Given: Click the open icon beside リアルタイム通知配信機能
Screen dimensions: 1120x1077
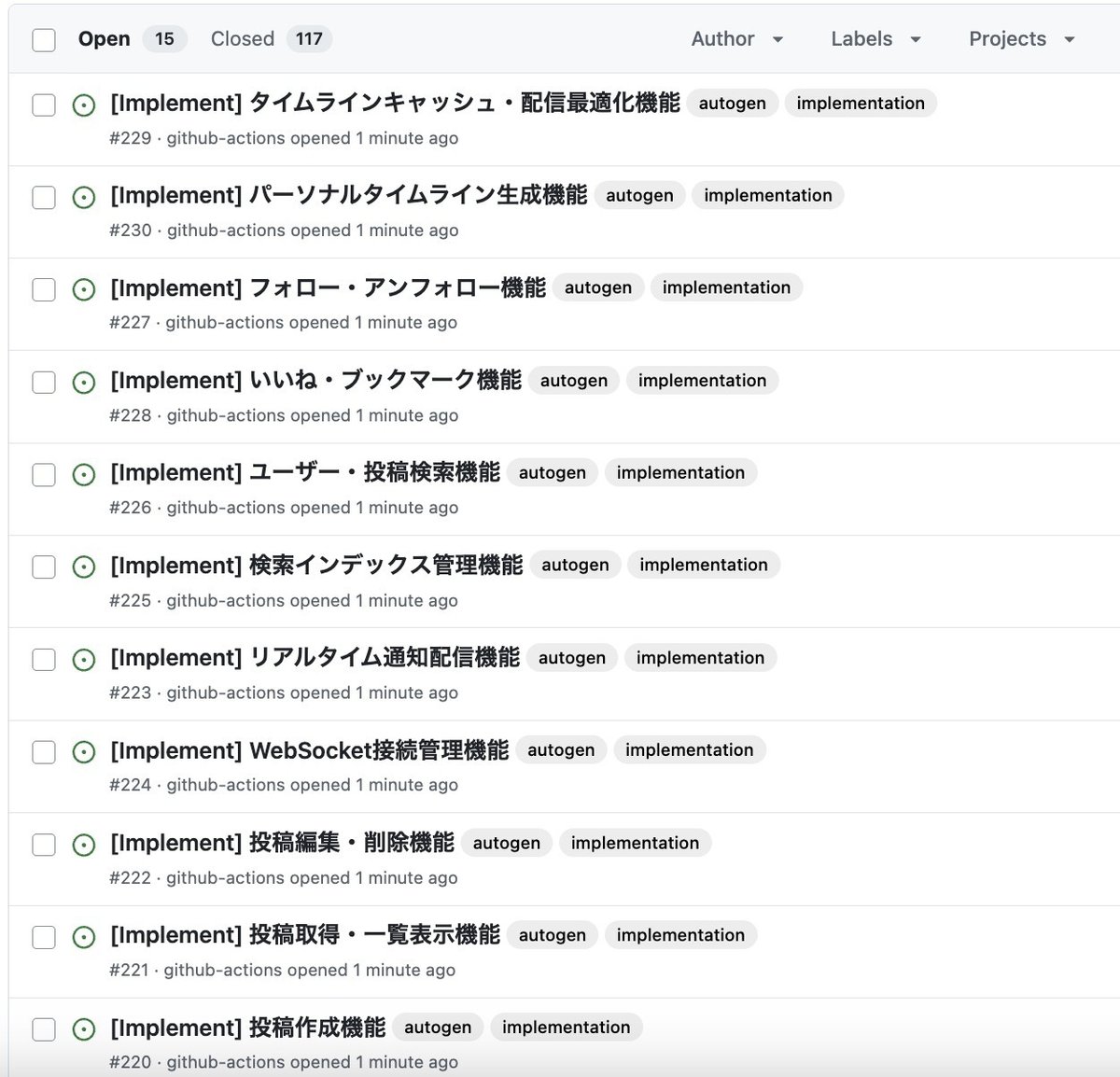Looking at the screenshot, I should [x=83, y=658].
